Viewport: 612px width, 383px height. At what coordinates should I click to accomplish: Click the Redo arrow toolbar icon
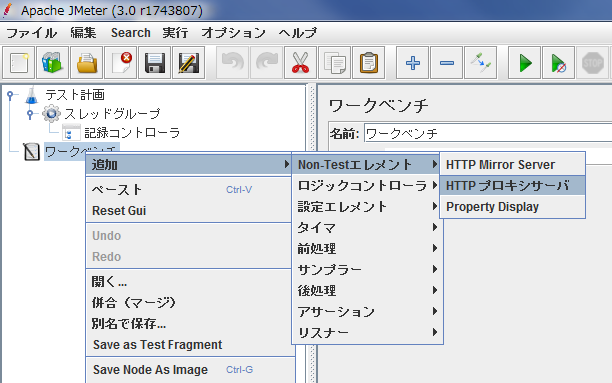click(267, 63)
